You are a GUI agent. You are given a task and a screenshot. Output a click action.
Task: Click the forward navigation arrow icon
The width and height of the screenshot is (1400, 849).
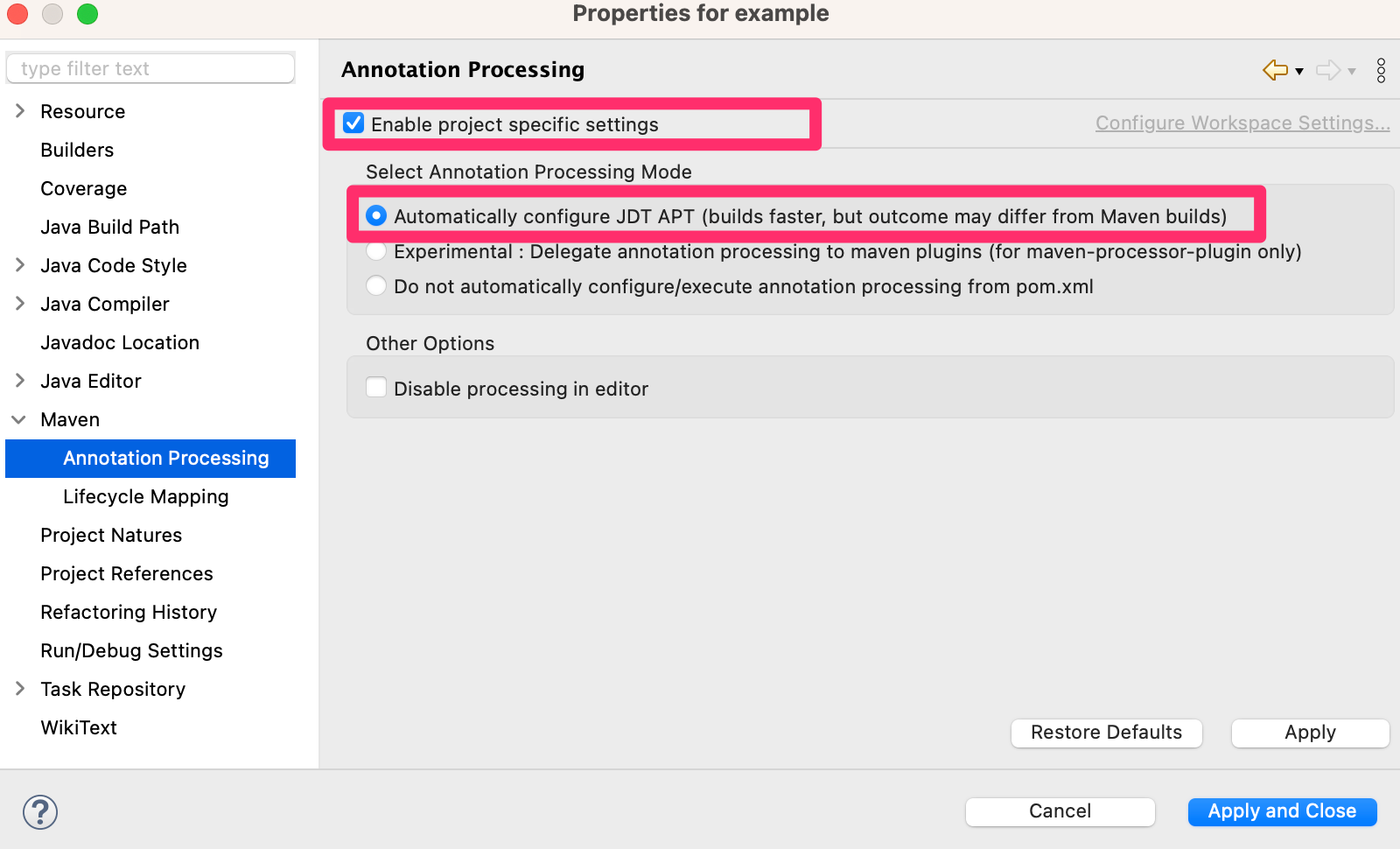click(x=1327, y=70)
